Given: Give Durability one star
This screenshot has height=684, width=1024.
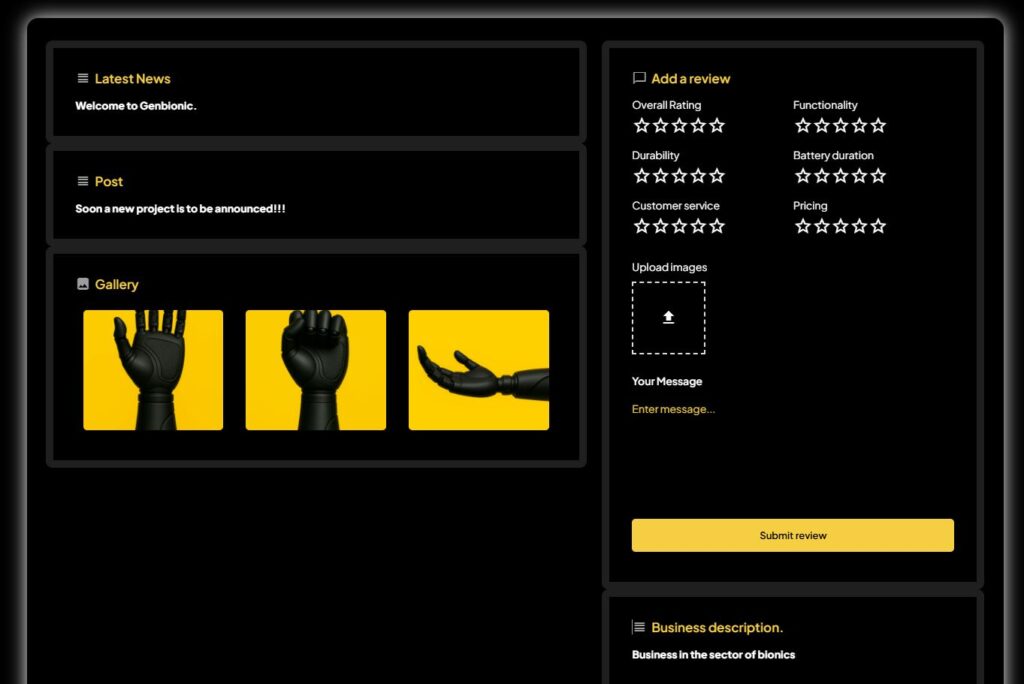Looking at the screenshot, I should pos(641,176).
